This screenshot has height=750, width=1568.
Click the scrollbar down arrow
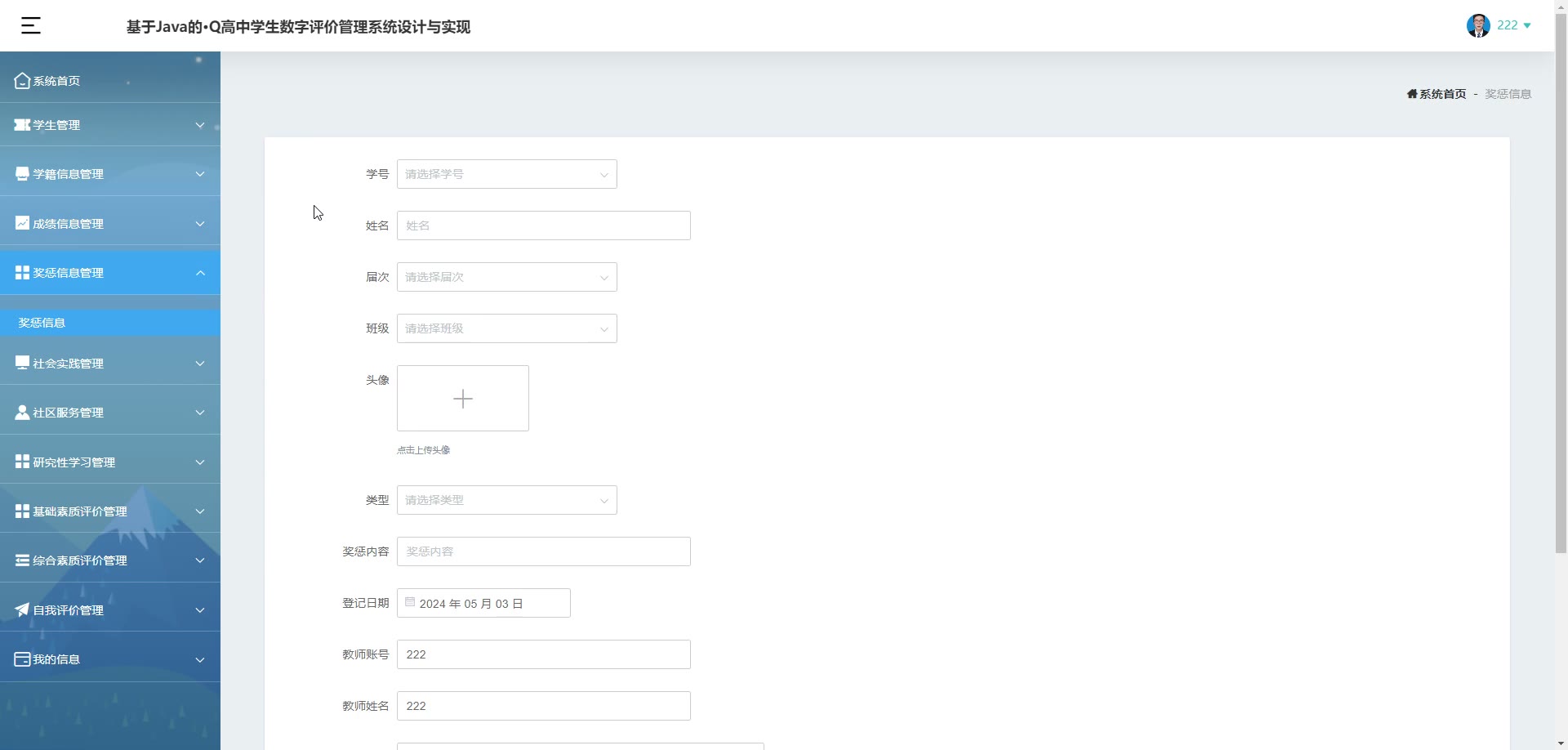(x=1561, y=743)
